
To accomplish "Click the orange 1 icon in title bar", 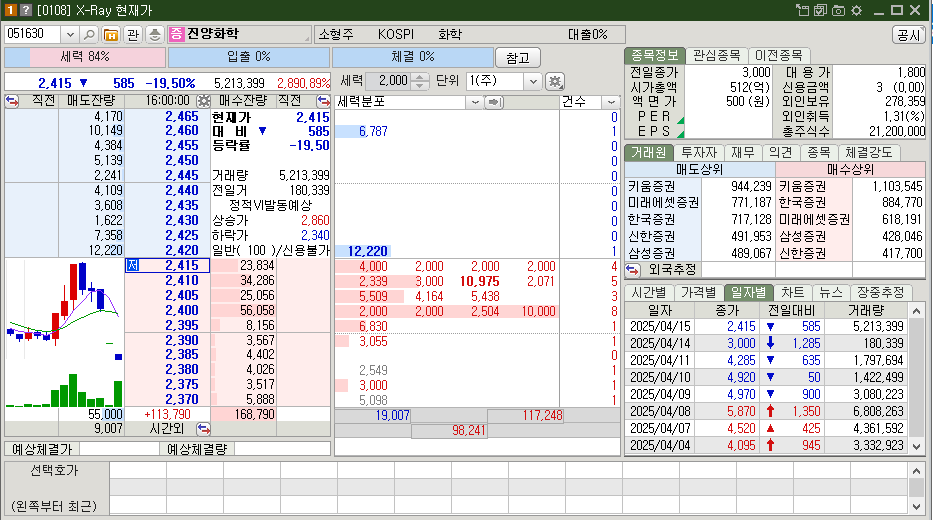I will pos(11,10).
